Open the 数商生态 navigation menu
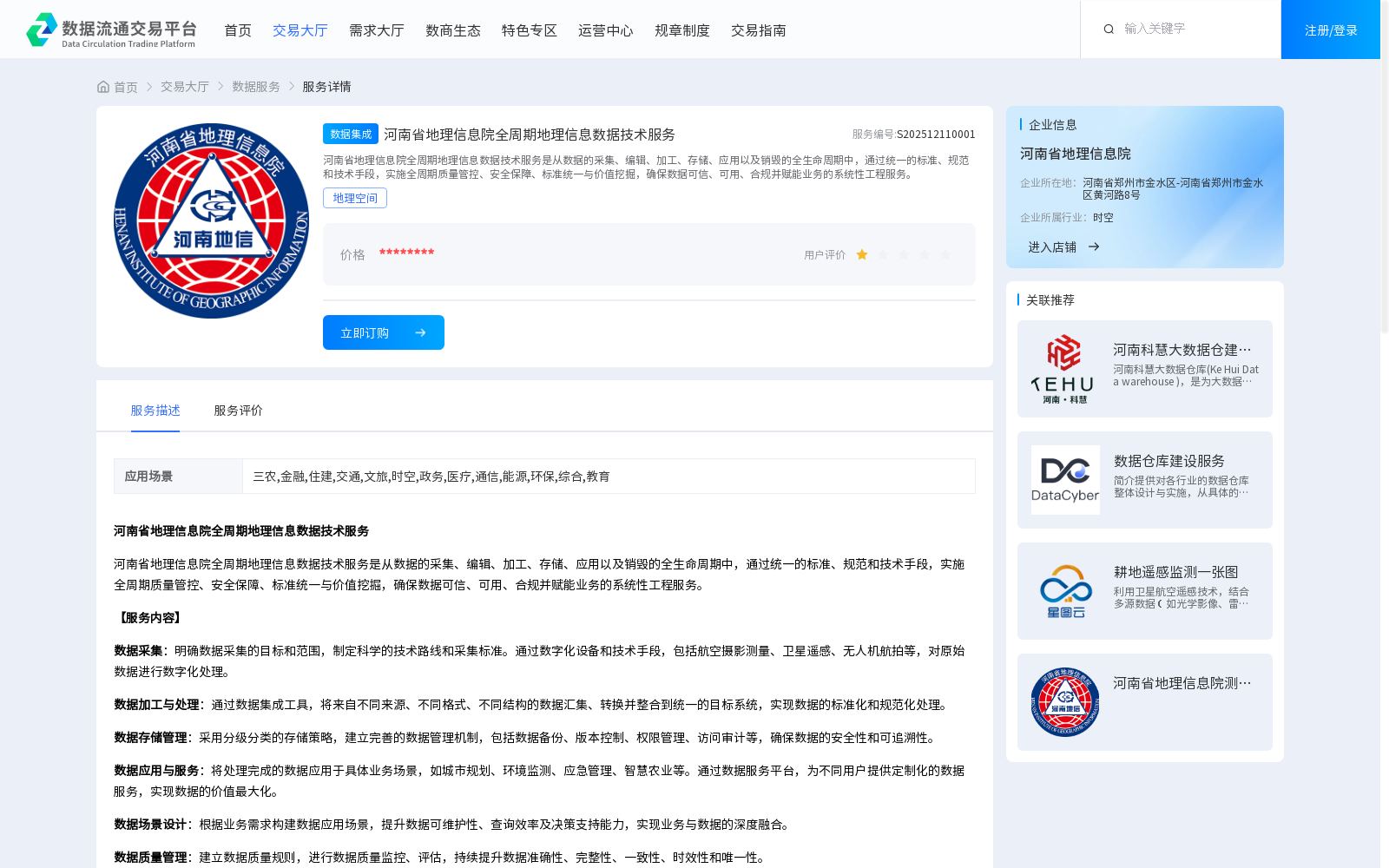Image resolution: width=1389 pixels, height=868 pixels. click(453, 30)
